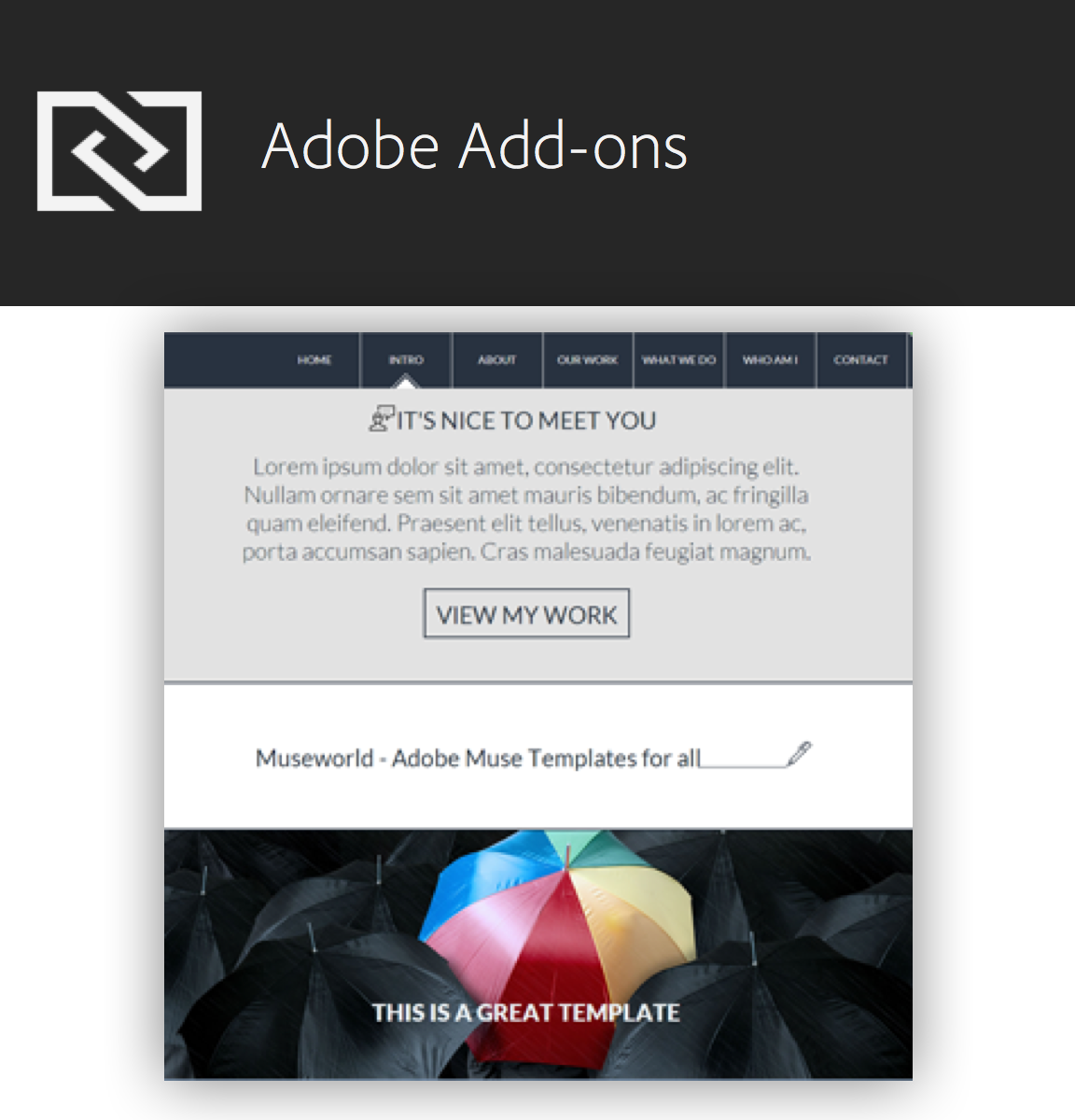Click the VIEW MY WORK button
The width and height of the screenshot is (1075, 1120).
pyautogui.click(x=526, y=614)
